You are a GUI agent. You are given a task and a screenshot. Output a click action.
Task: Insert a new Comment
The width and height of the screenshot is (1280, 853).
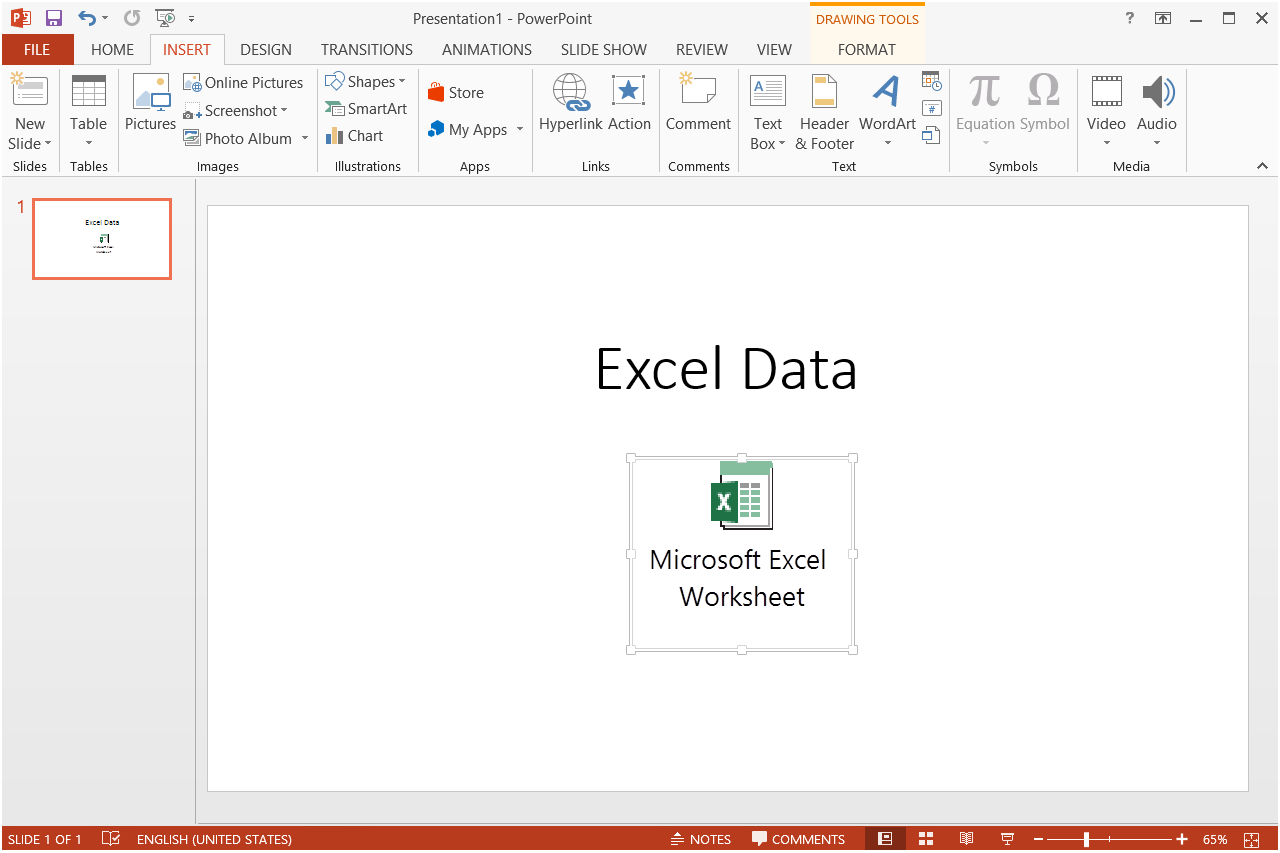(698, 103)
